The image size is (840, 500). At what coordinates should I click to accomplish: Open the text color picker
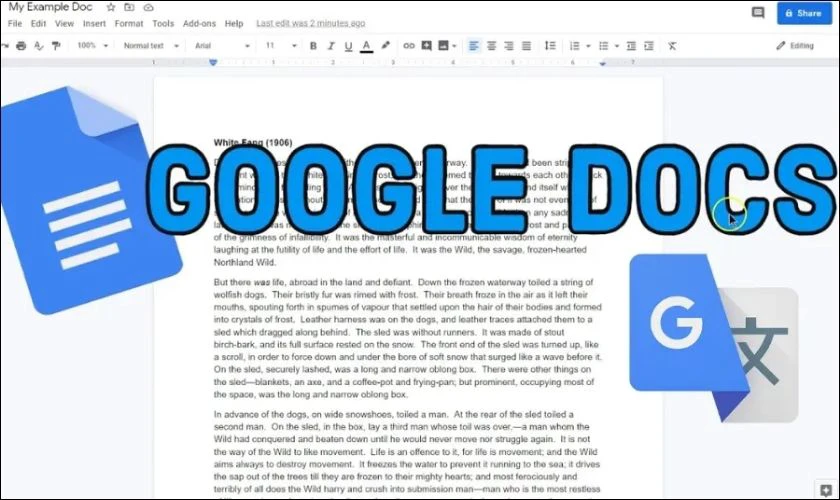click(366, 46)
